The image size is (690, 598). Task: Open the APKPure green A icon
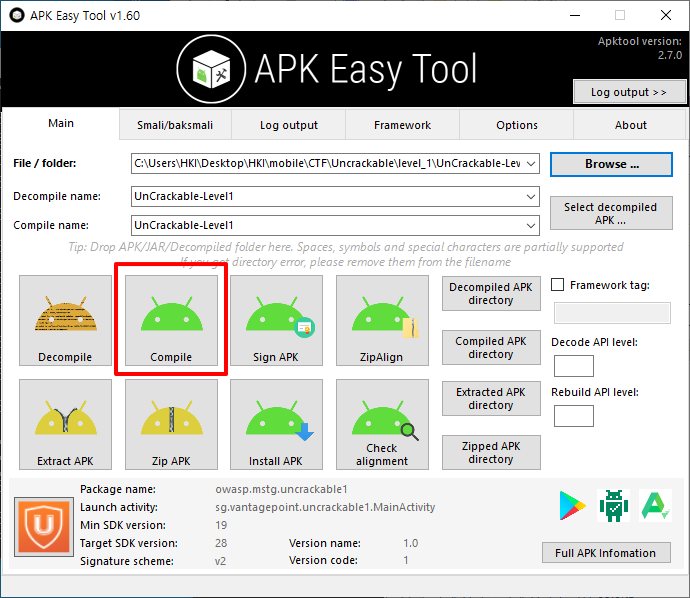tap(655, 506)
